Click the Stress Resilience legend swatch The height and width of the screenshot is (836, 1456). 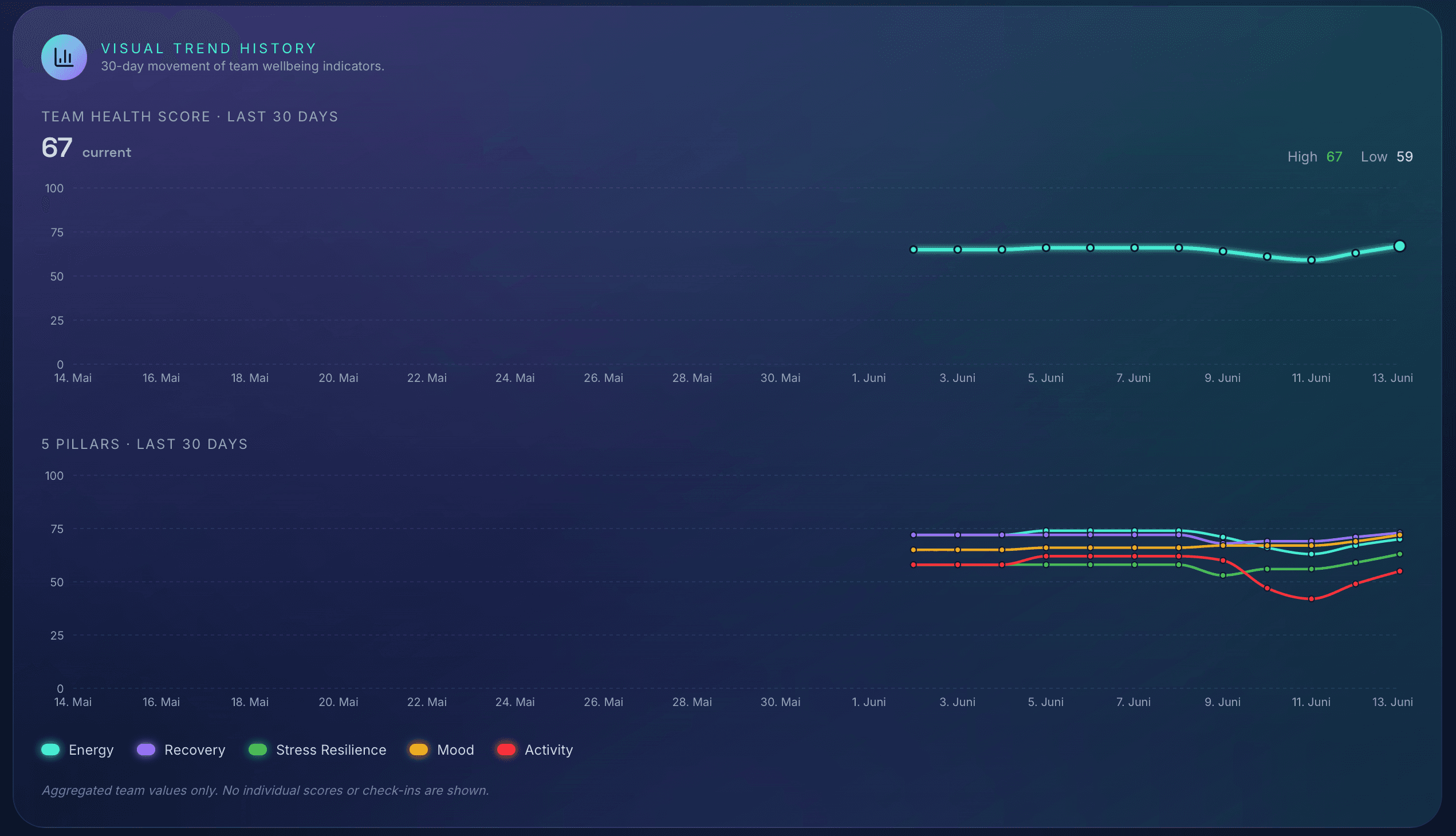pos(258,750)
